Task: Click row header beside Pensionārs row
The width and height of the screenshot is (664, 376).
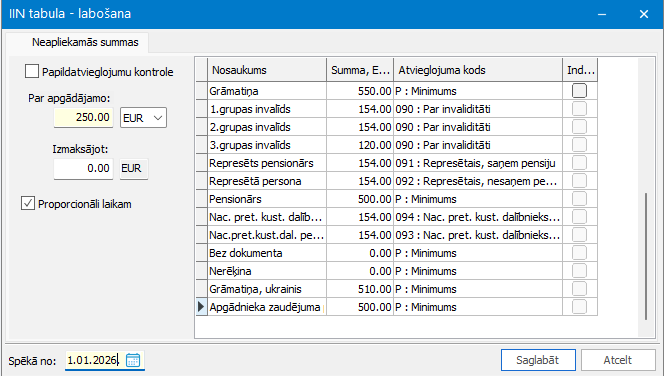Action: click(x=201, y=199)
